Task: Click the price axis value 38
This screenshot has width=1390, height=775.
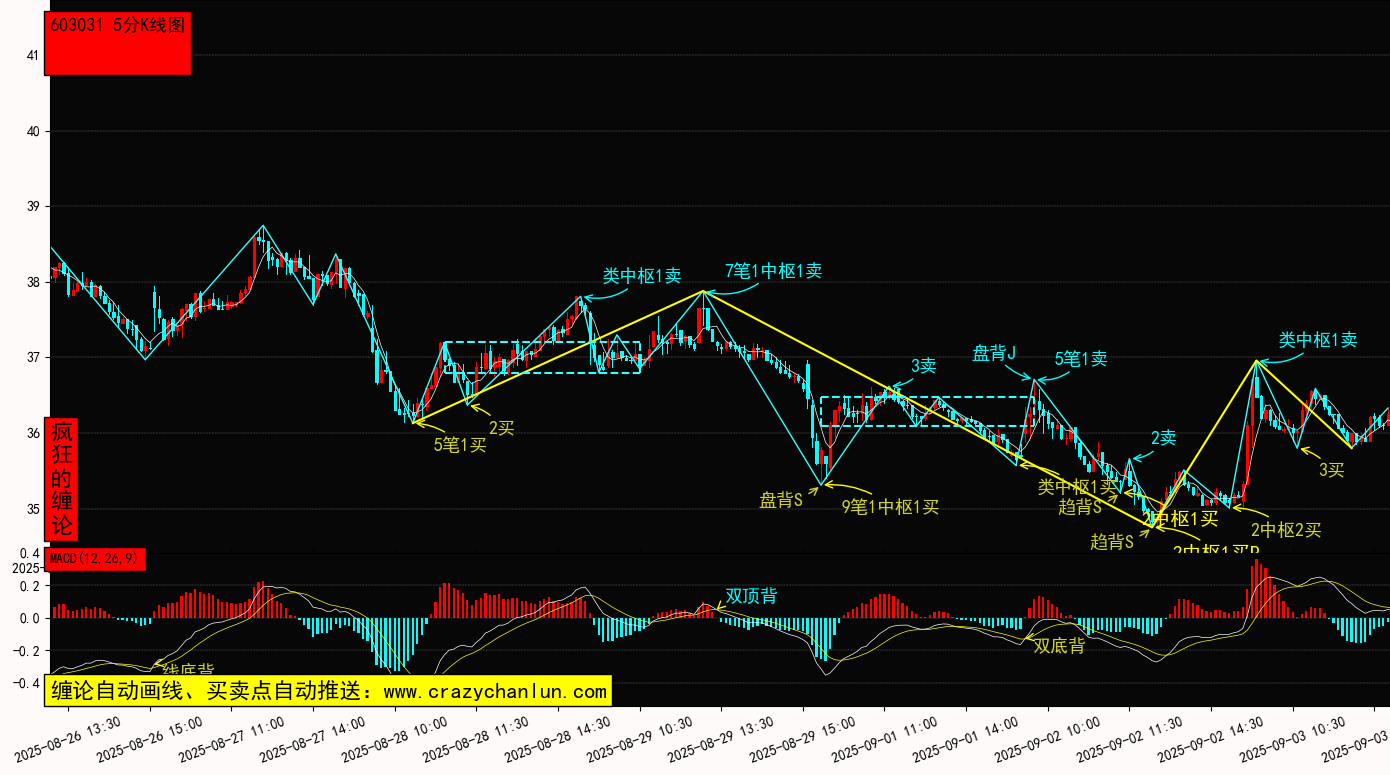Action: click(32, 282)
